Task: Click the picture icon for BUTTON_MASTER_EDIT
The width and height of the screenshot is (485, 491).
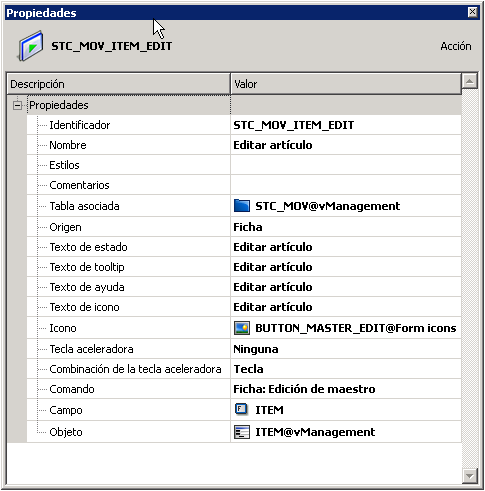Action: click(242, 328)
